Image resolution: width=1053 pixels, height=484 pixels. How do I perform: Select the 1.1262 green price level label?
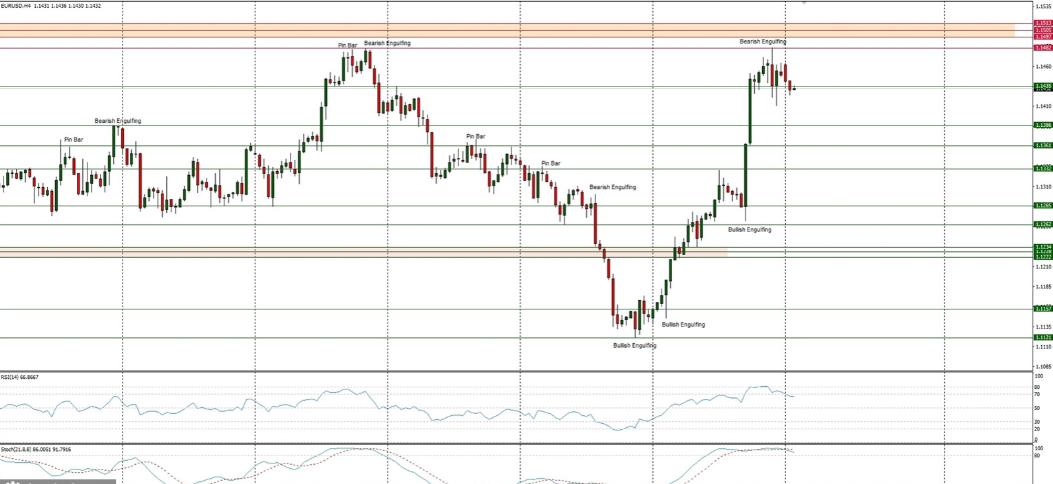click(x=1041, y=224)
